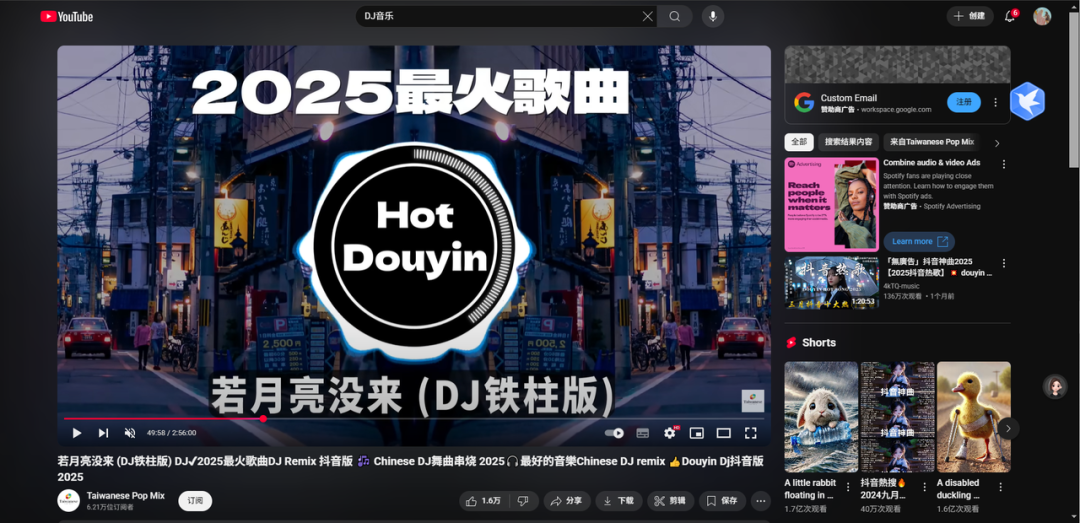Select the 搜索结果内容 chip
This screenshot has width=1080, height=523.
tap(849, 142)
